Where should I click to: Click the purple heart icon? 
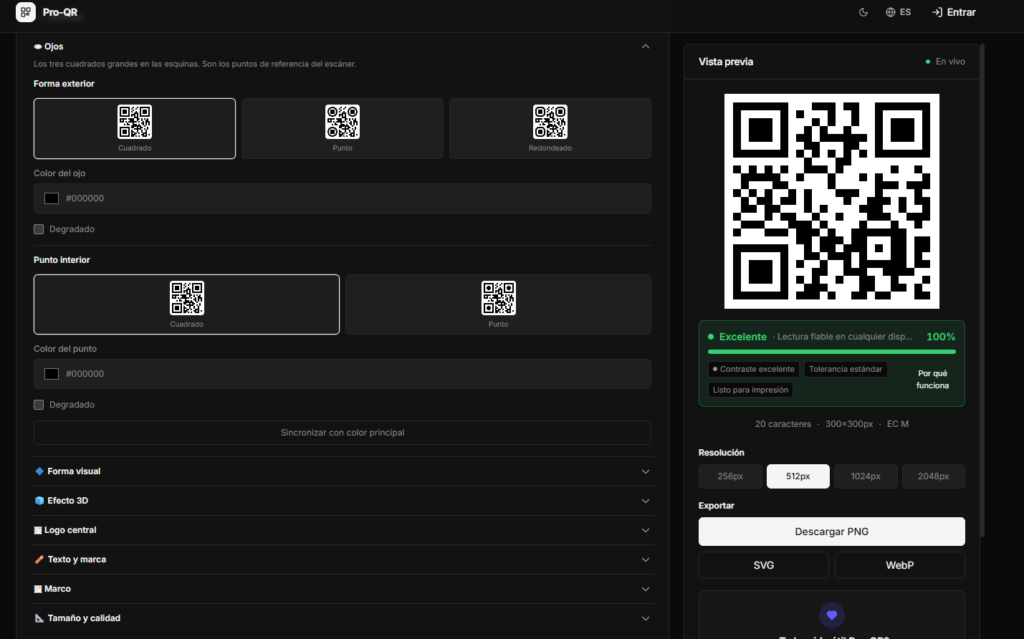pos(831,615)
